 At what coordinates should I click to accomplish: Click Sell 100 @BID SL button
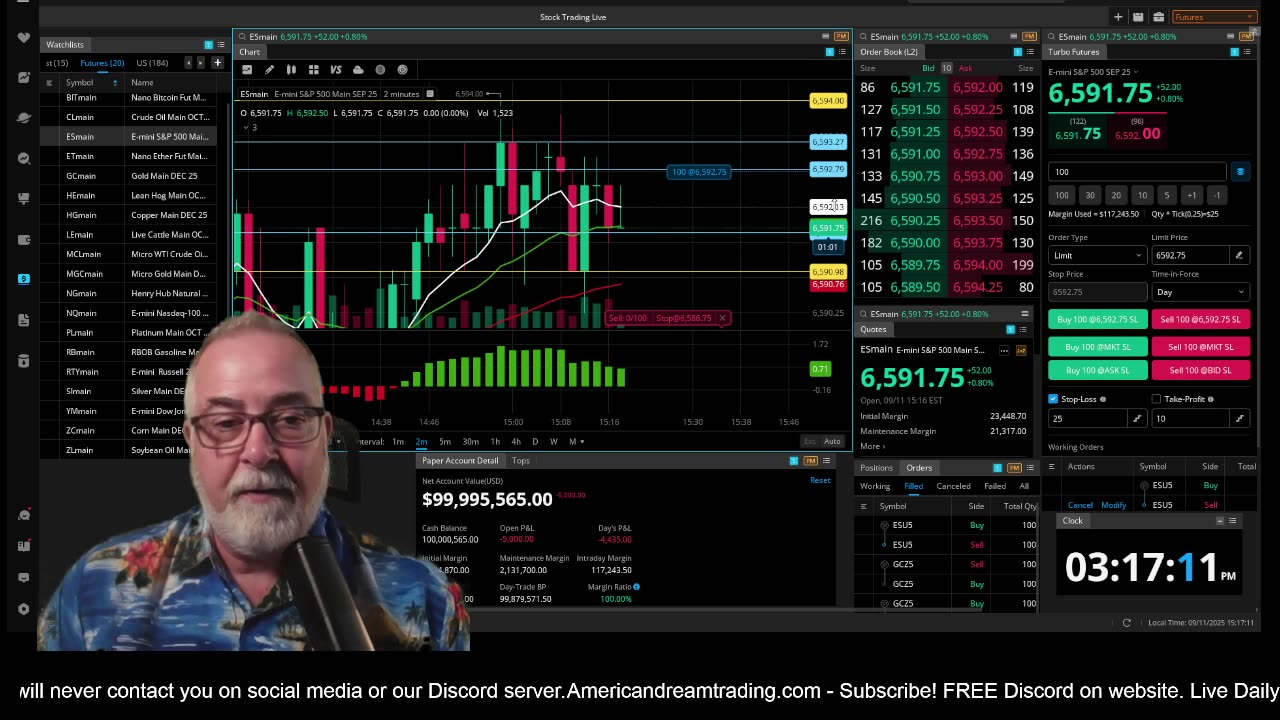(1200, 370)
